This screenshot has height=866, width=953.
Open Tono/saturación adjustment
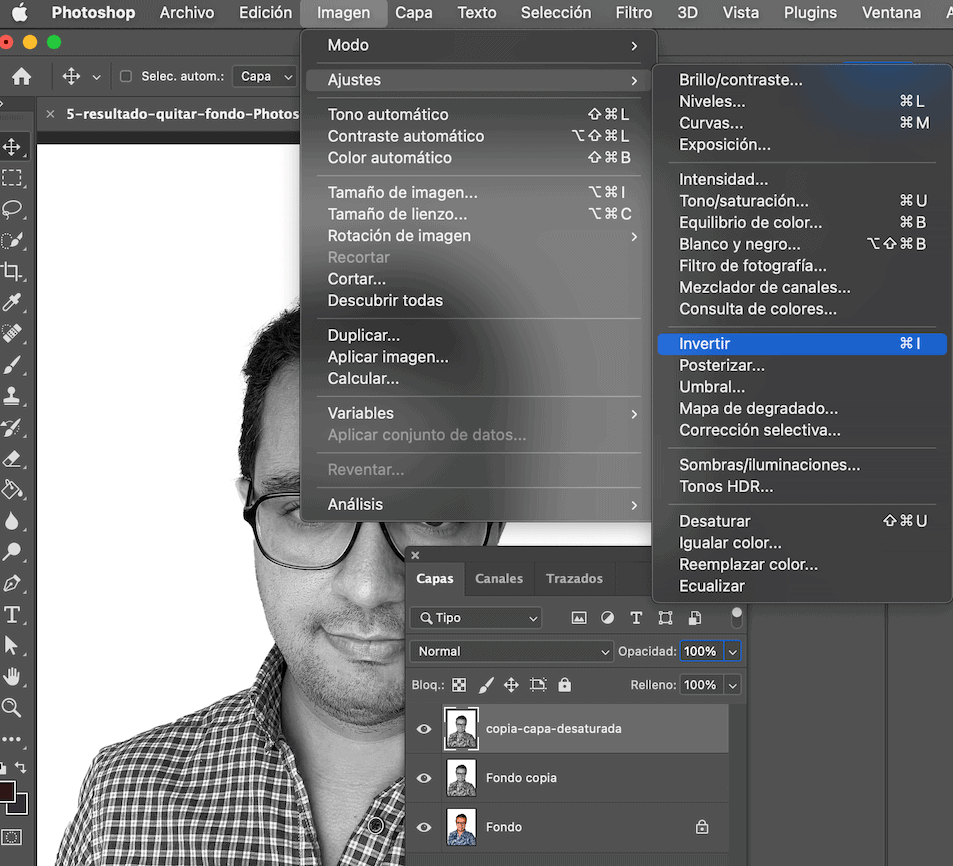click(802, 201)
